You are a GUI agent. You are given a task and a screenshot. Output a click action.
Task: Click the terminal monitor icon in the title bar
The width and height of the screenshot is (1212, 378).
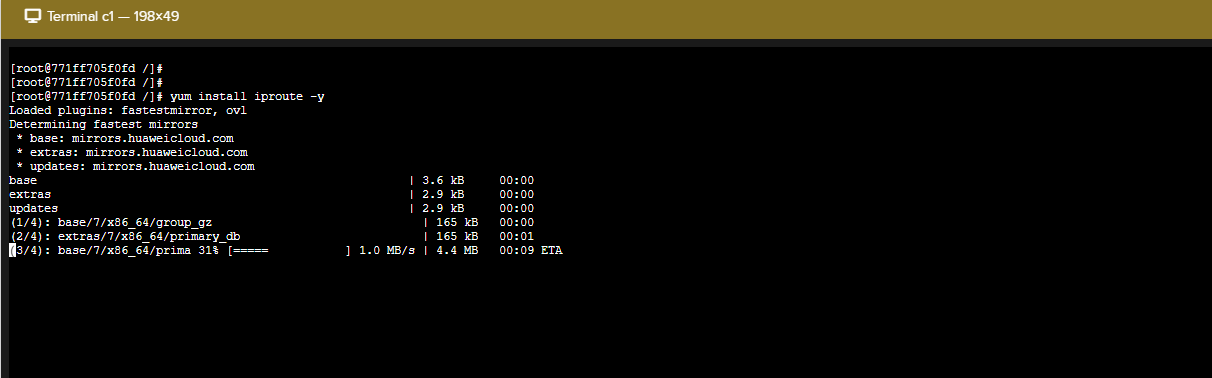[33, 17]
